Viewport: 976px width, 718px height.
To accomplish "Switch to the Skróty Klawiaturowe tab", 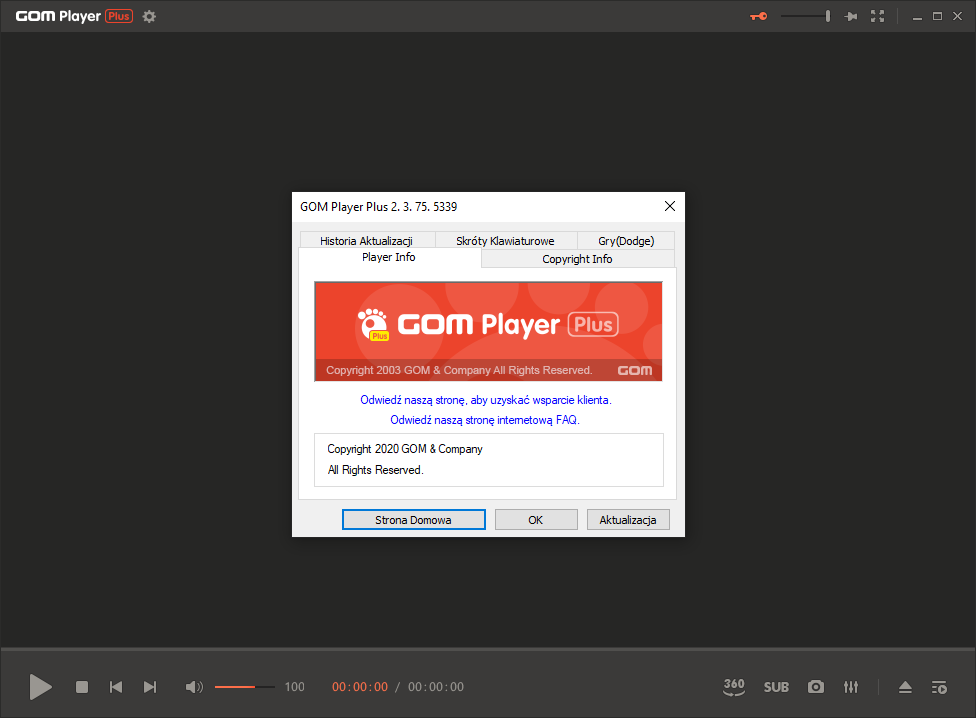I will click(505, 241).
